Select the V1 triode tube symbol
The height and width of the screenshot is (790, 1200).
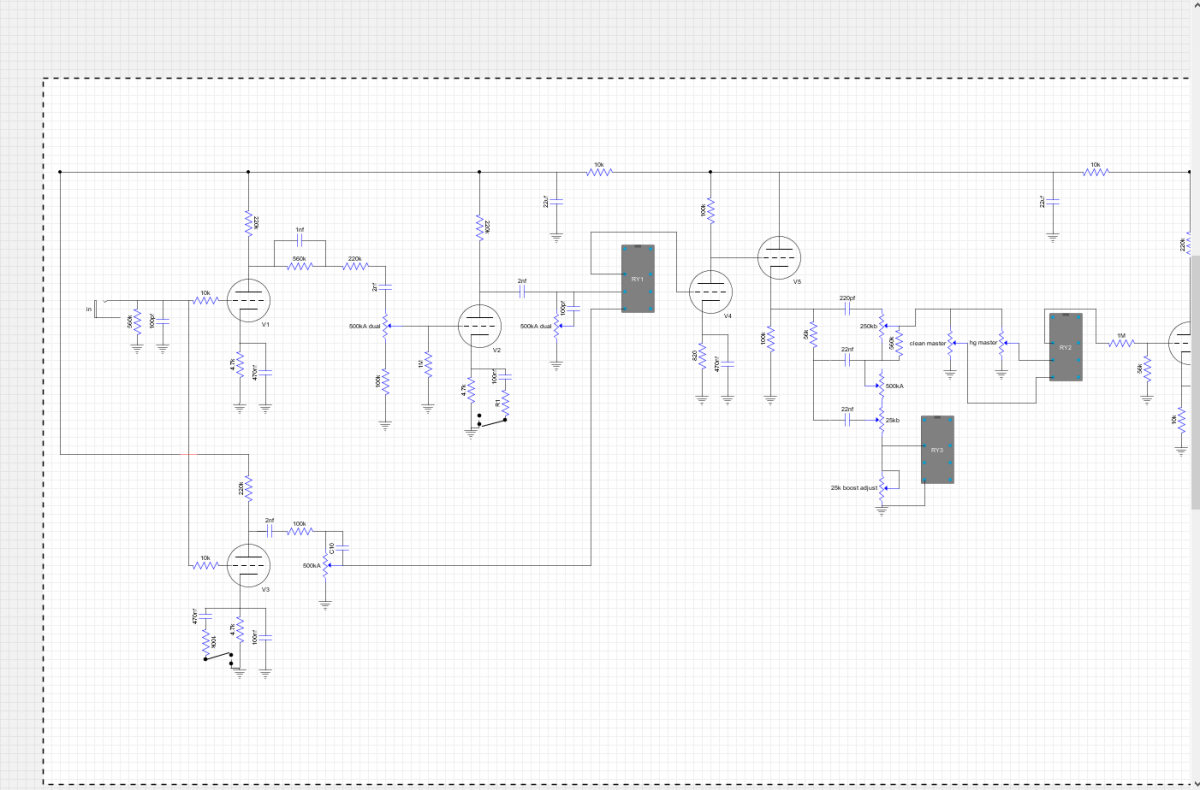tap(248, 300)
